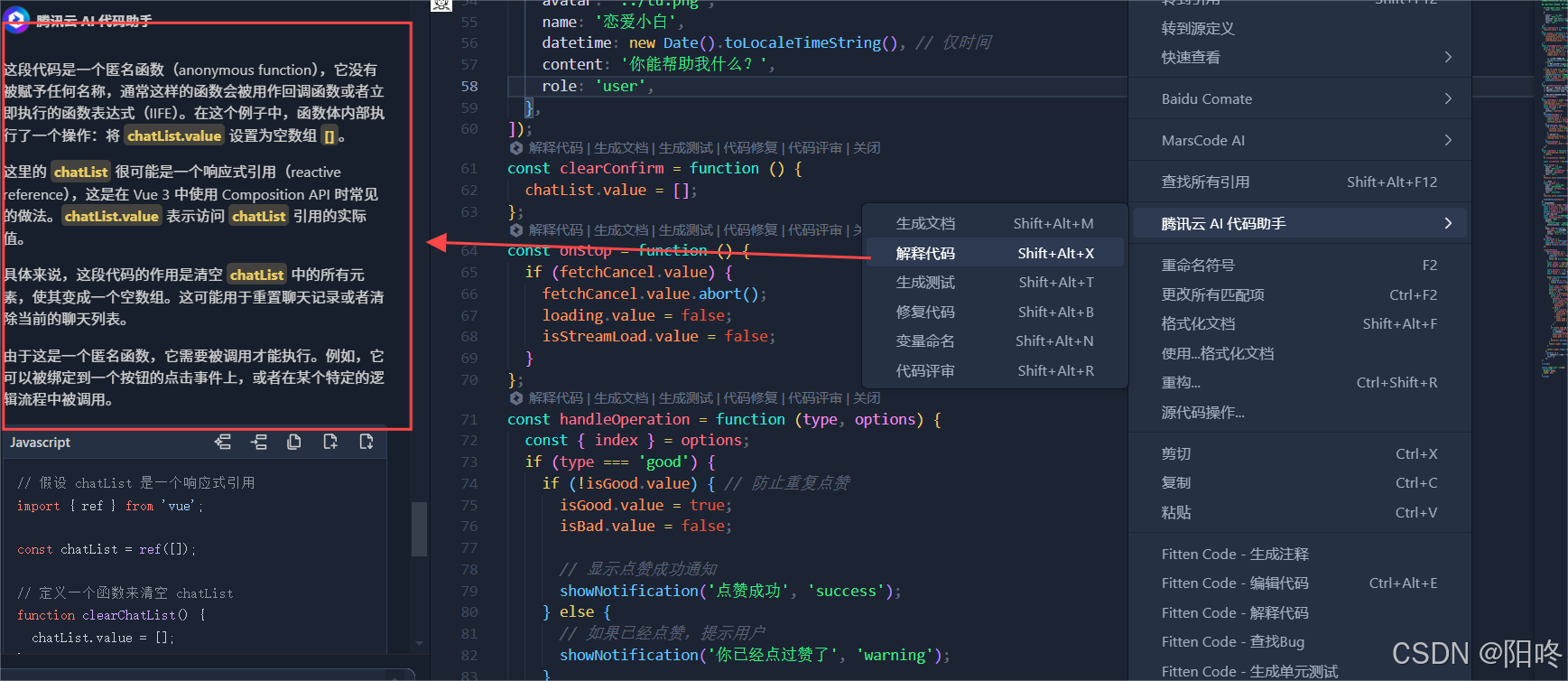The image size is (1568, 681).
Task: Click 'loading.value = false;' on line 67
Action: [x=637, y=315]
